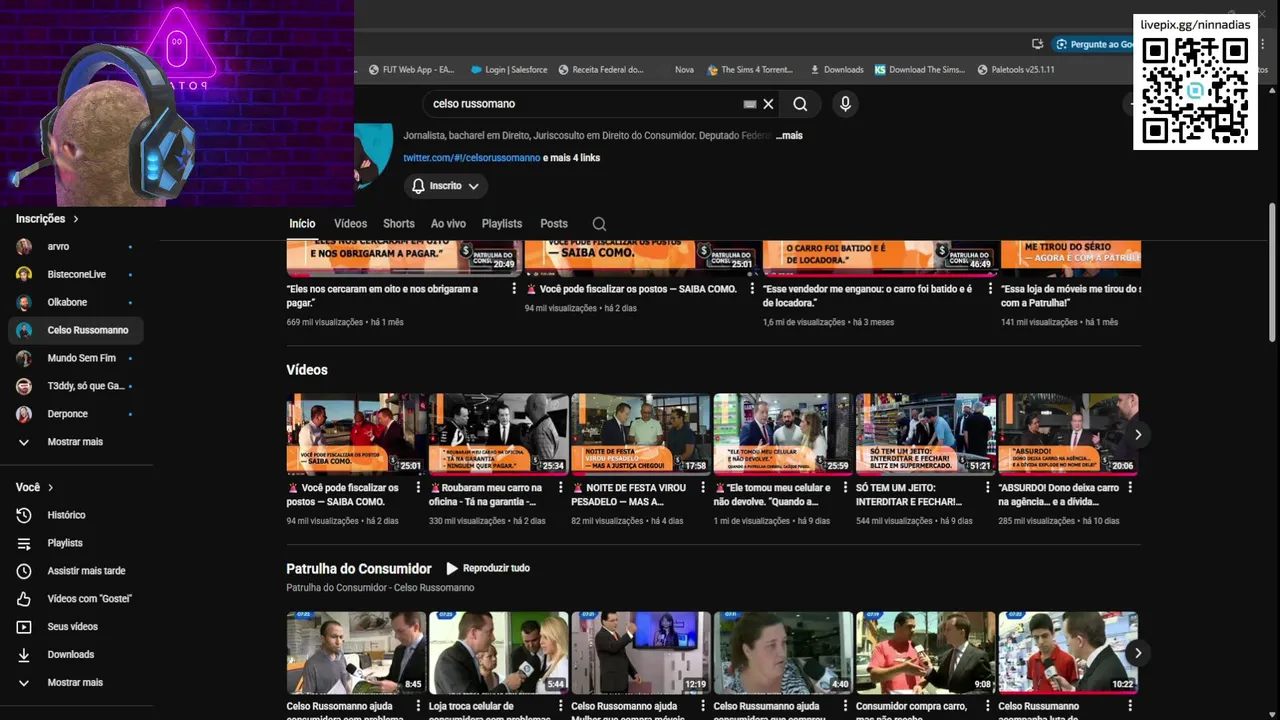Select Celso Russomanno in sidebar

point(75,331)
